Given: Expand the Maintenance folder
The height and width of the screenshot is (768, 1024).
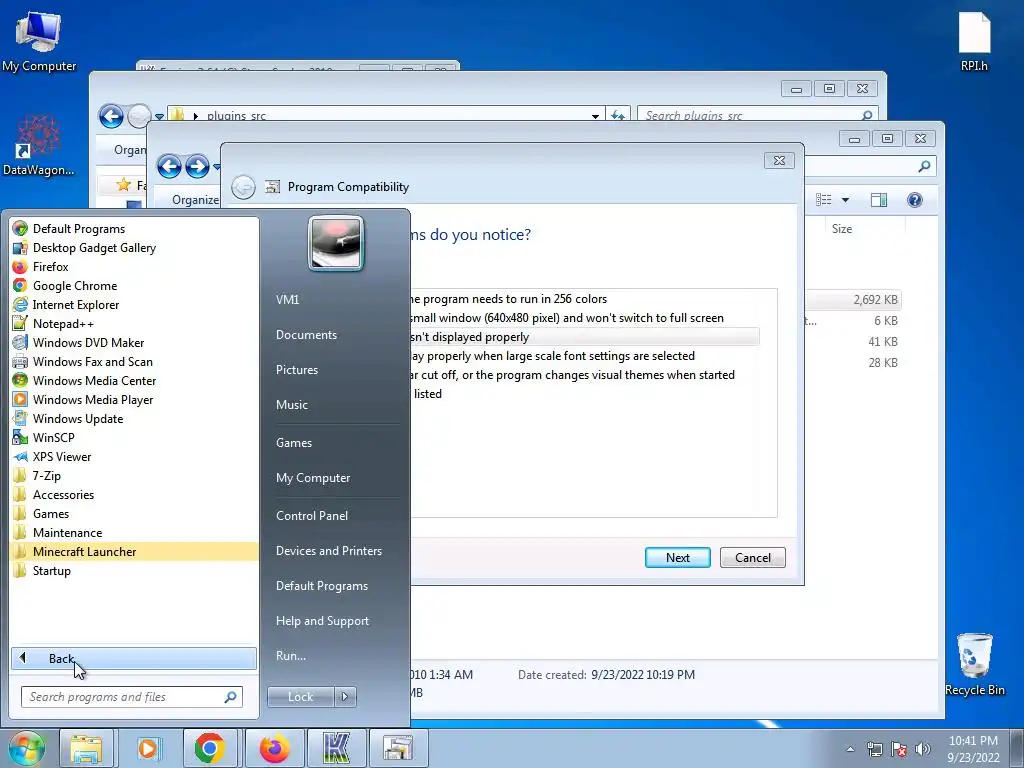Looking at the screenshot, I should click(x=67, y=532).
